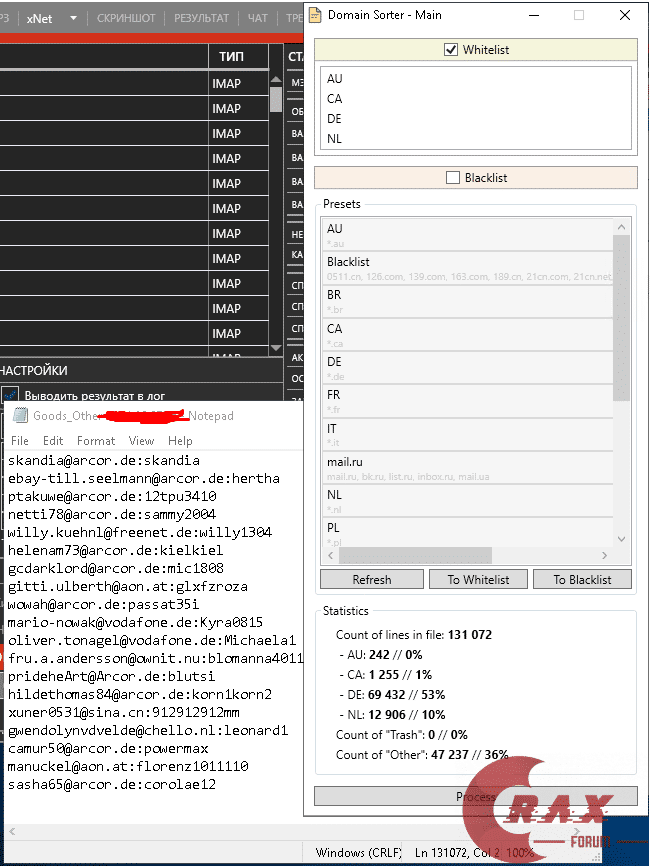Open the Notepad Edit menu
This screenshot has width=650, height=866.
click(x=53, y=441)
